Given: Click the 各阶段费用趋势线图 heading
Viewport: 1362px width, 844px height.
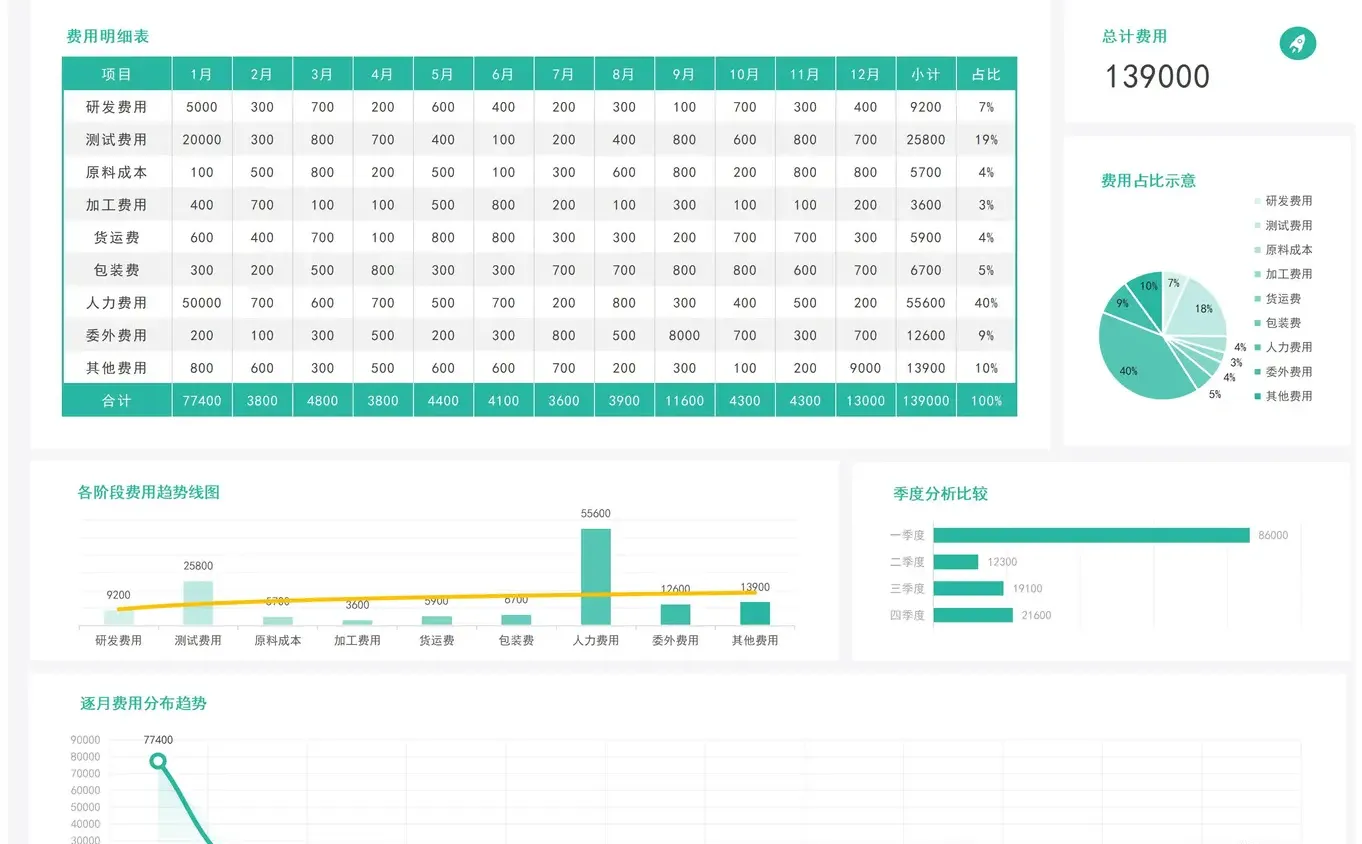Looking at the screenshot, I should pos(149,492).
